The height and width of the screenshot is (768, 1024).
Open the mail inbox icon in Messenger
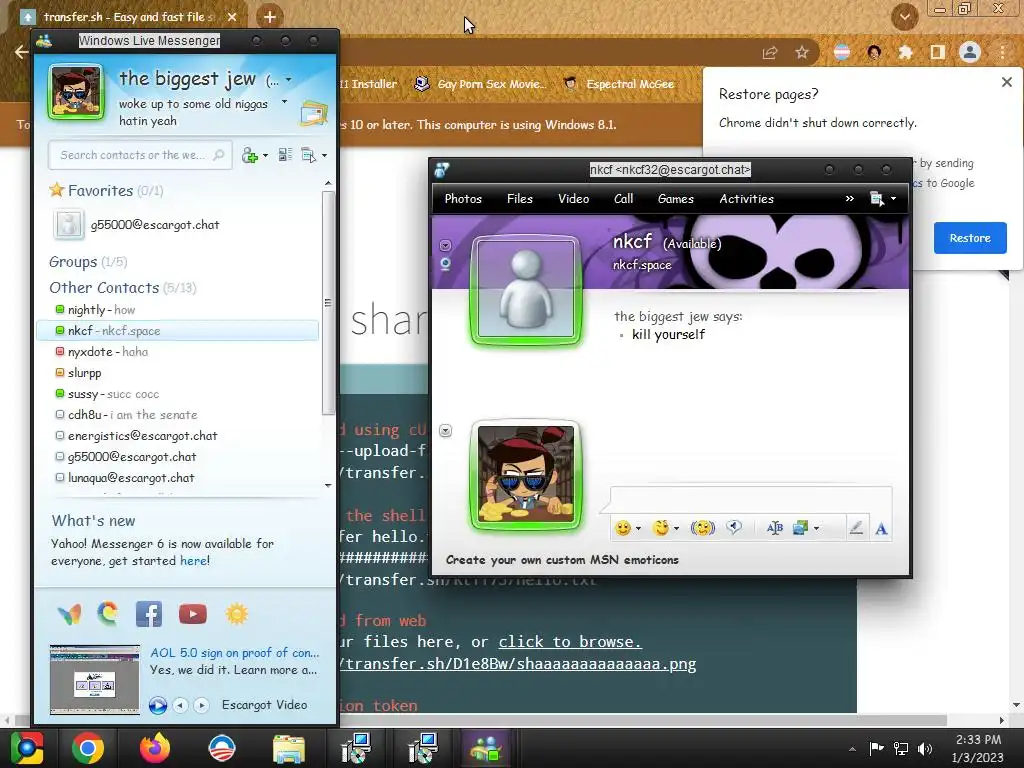click(x=314, y=114)
